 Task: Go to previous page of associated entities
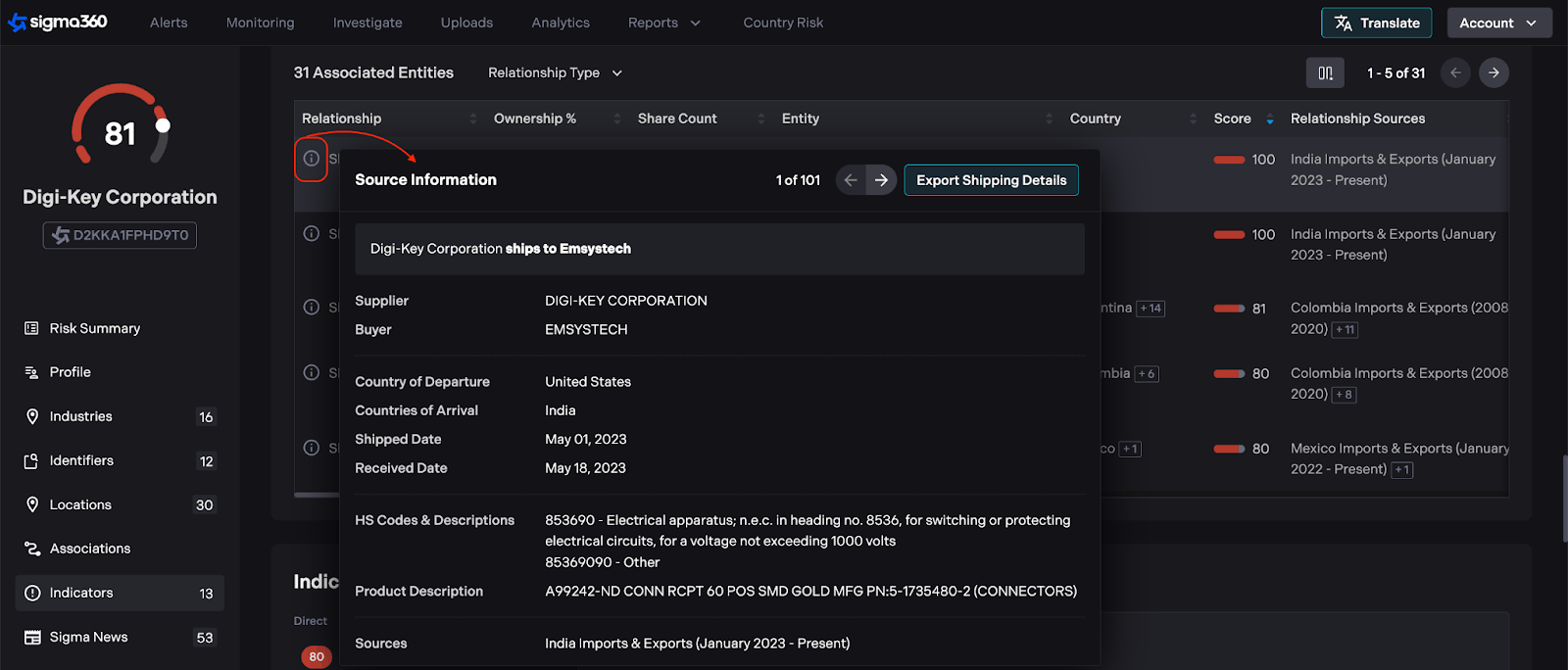[x=1455, y=73]
